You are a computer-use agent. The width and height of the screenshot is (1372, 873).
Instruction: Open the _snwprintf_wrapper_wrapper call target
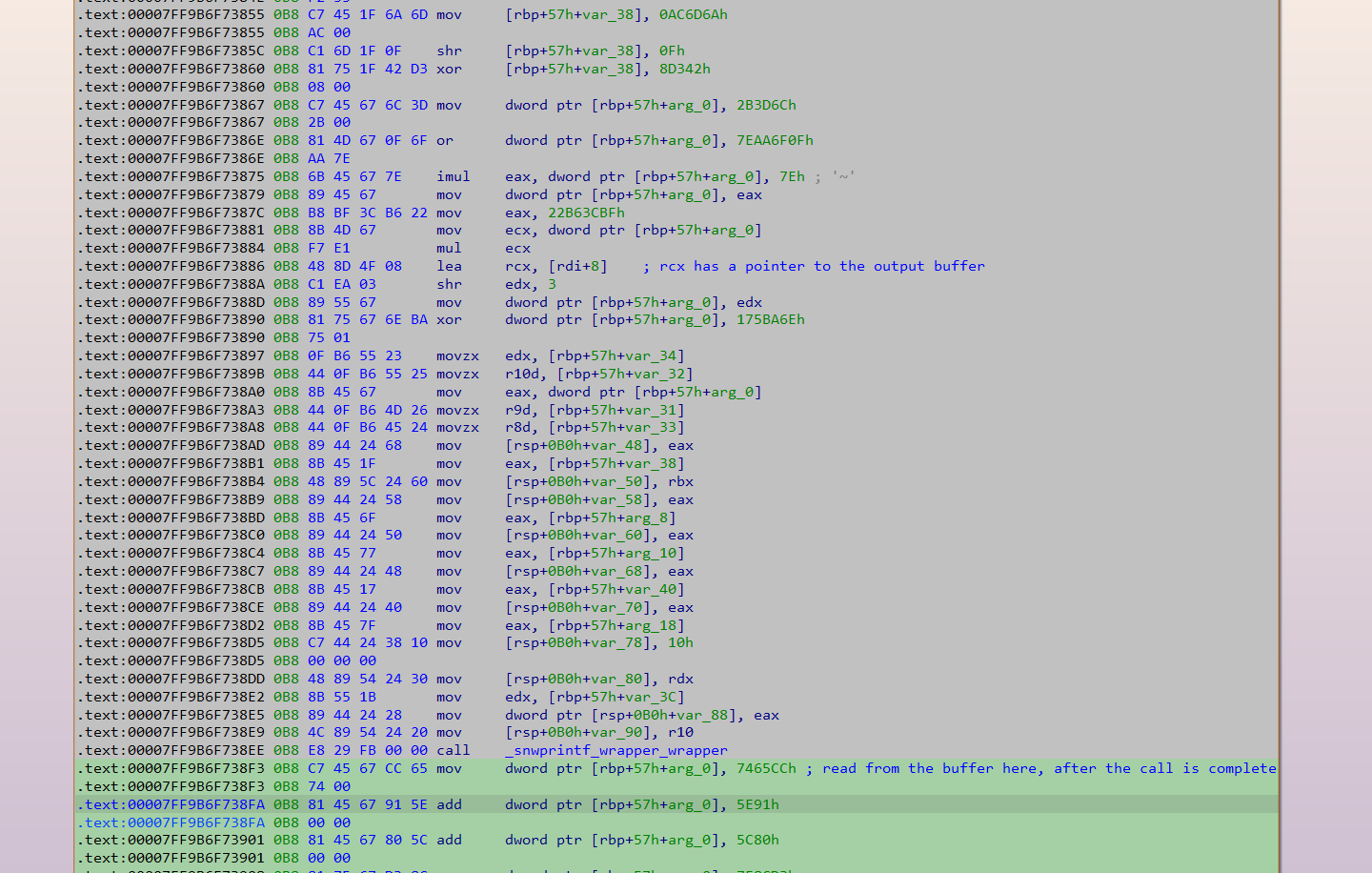point(615,750)
